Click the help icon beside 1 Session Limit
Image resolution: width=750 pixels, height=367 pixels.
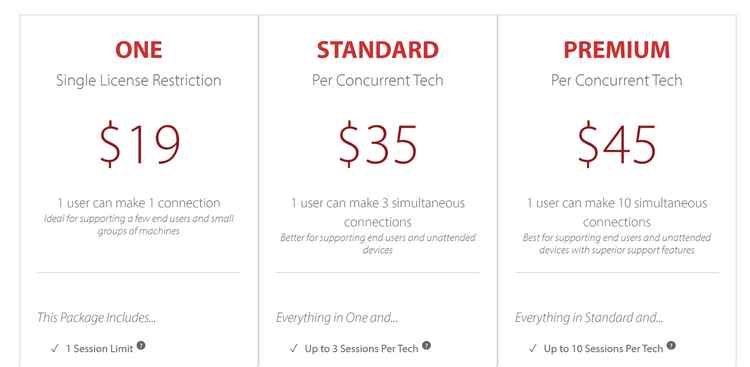point(141,345)
